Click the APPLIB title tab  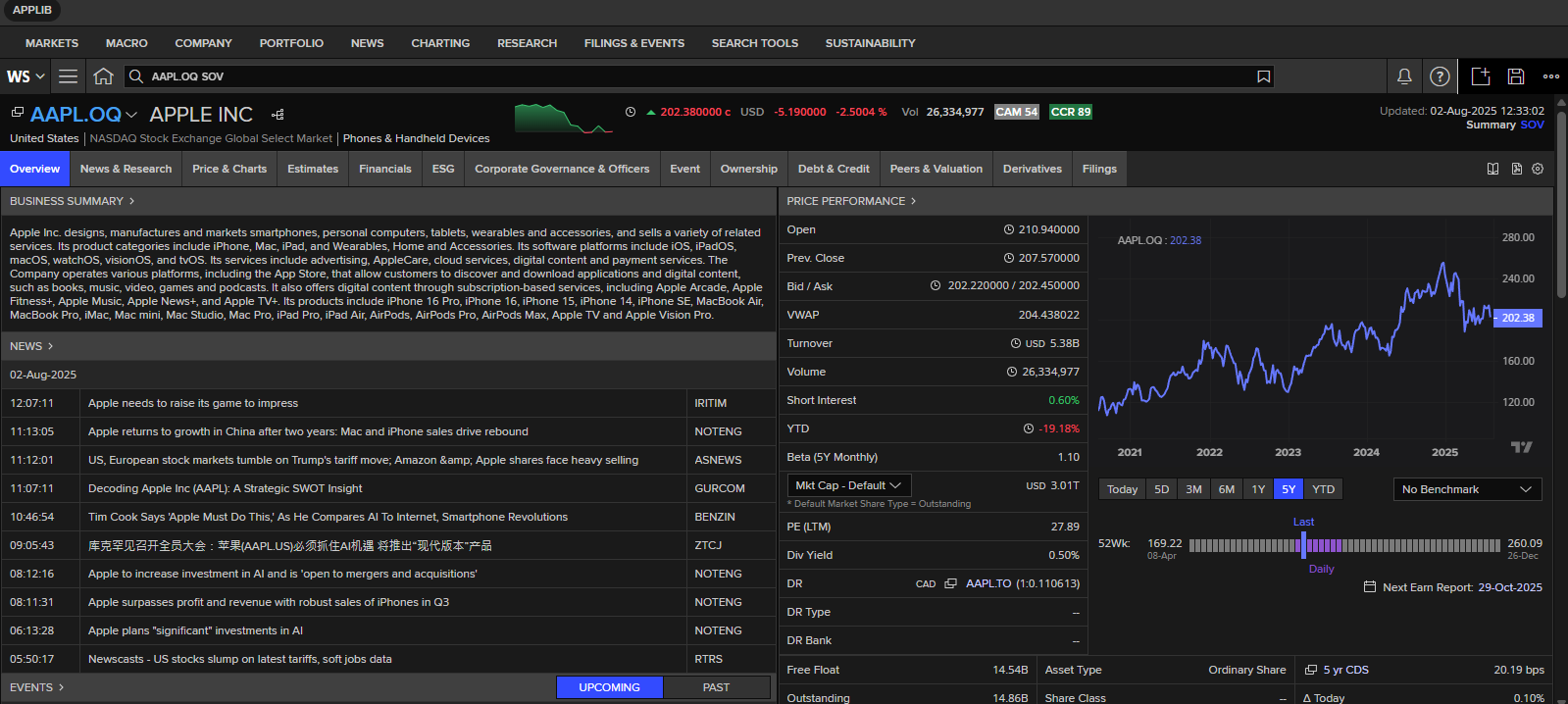click(x=32, y=10)
